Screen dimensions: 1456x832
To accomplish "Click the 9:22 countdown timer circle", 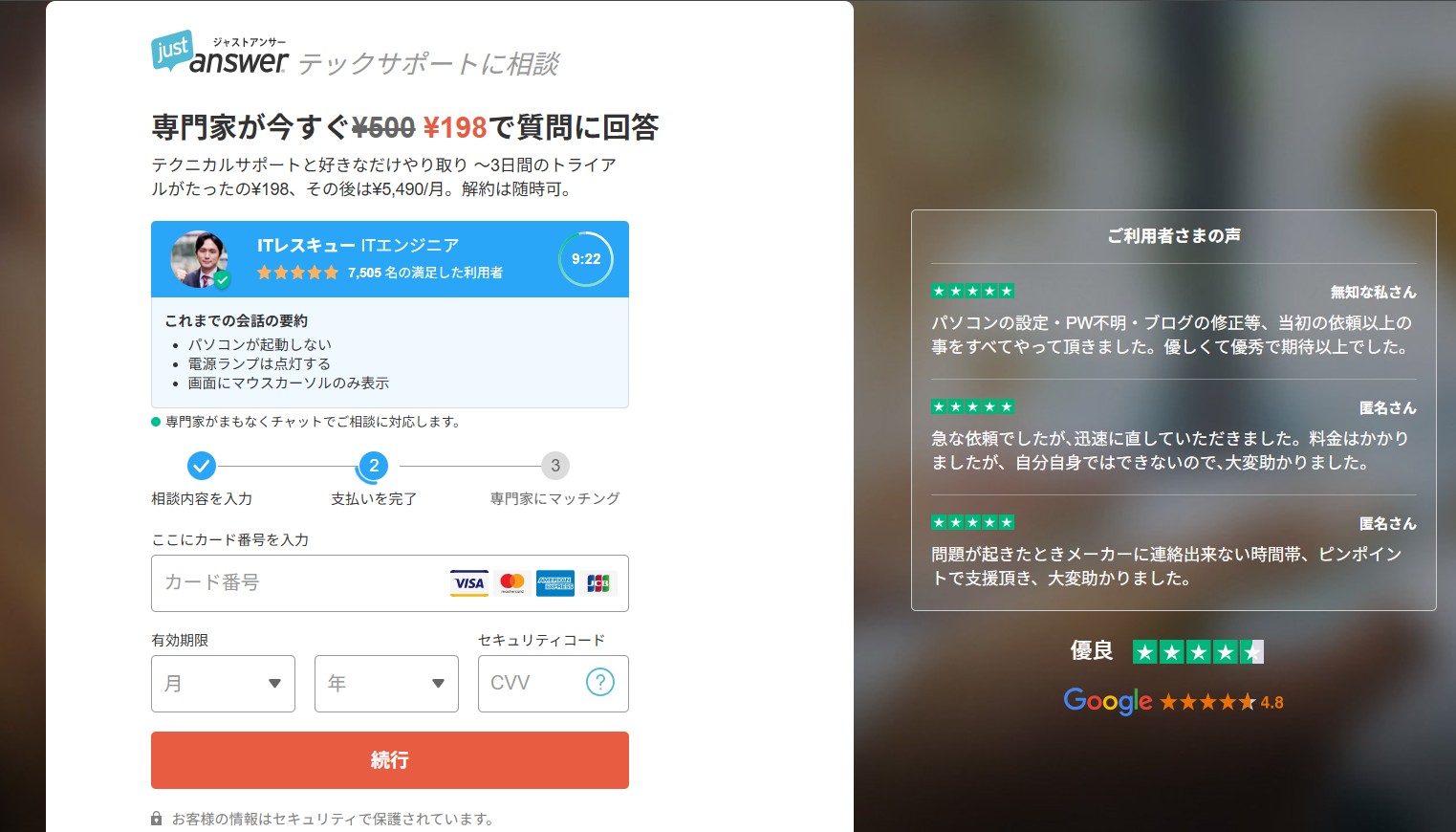I will click(586, 259).
